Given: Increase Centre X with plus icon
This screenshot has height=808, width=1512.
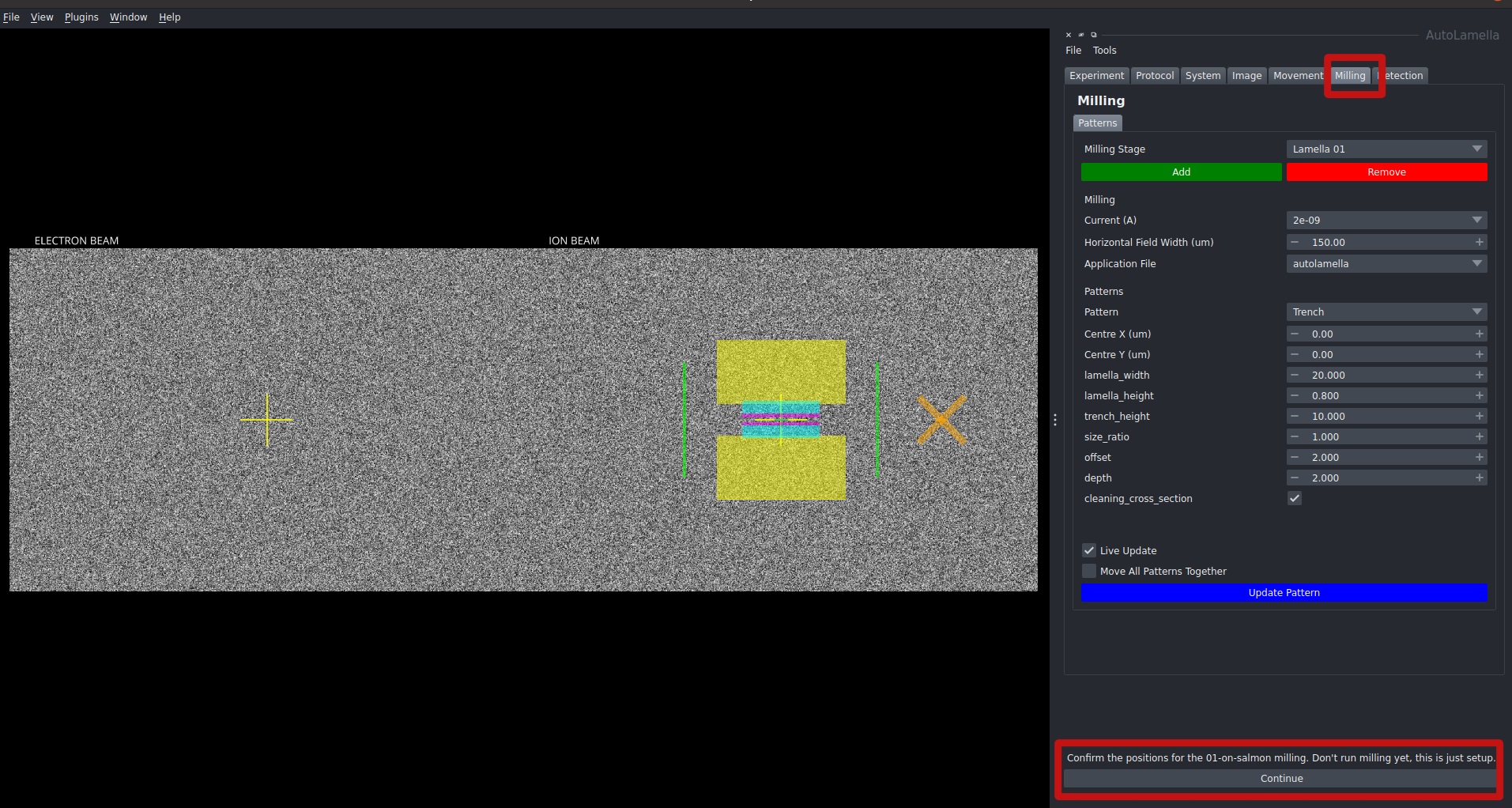Looking at the screenshot, I should coord(1479,334).
